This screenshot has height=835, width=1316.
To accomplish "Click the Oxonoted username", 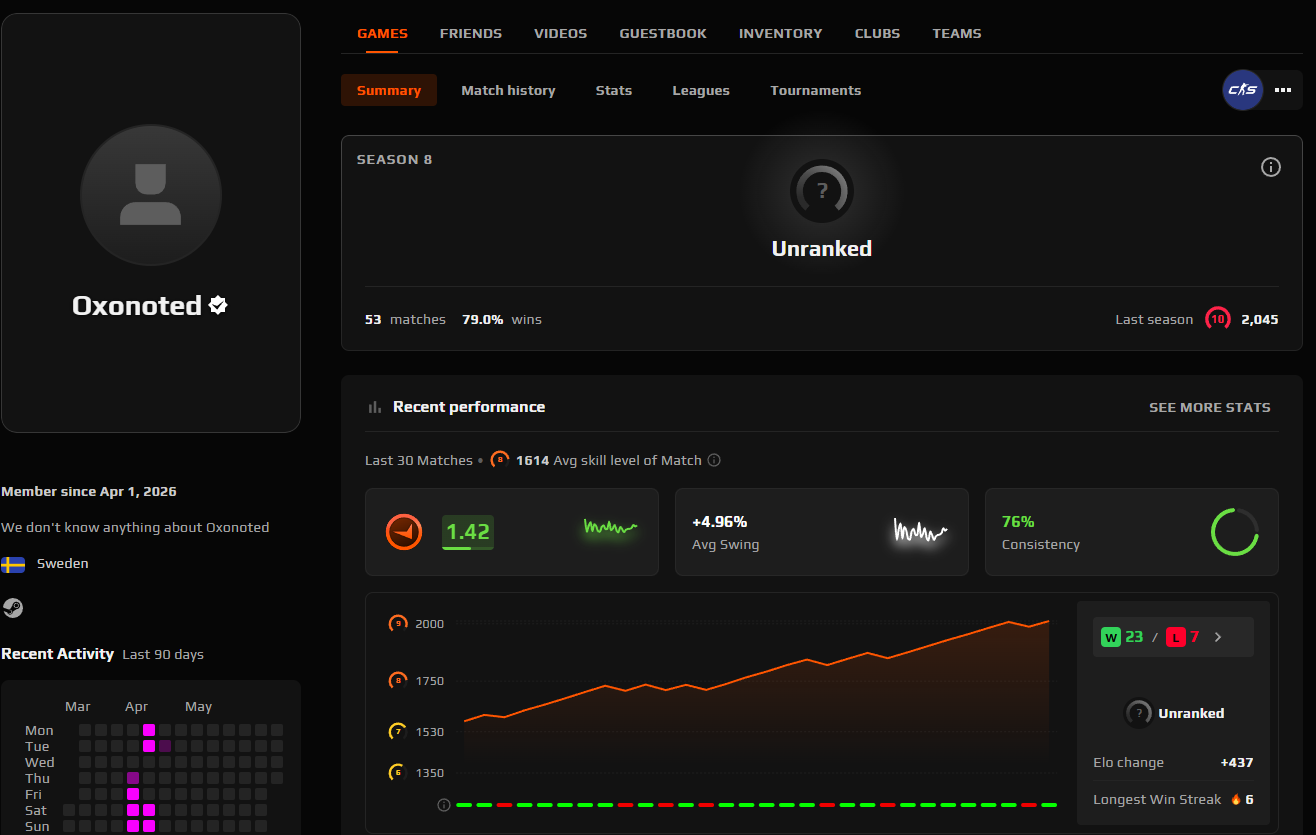I will click(137, 305).
